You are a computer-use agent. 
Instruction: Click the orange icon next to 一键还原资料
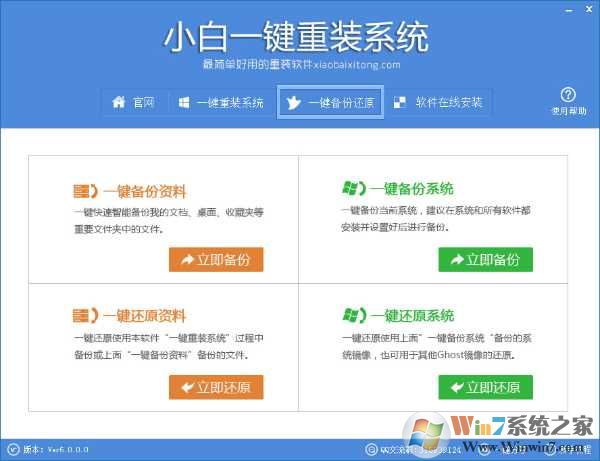click(x=85, y=316)
